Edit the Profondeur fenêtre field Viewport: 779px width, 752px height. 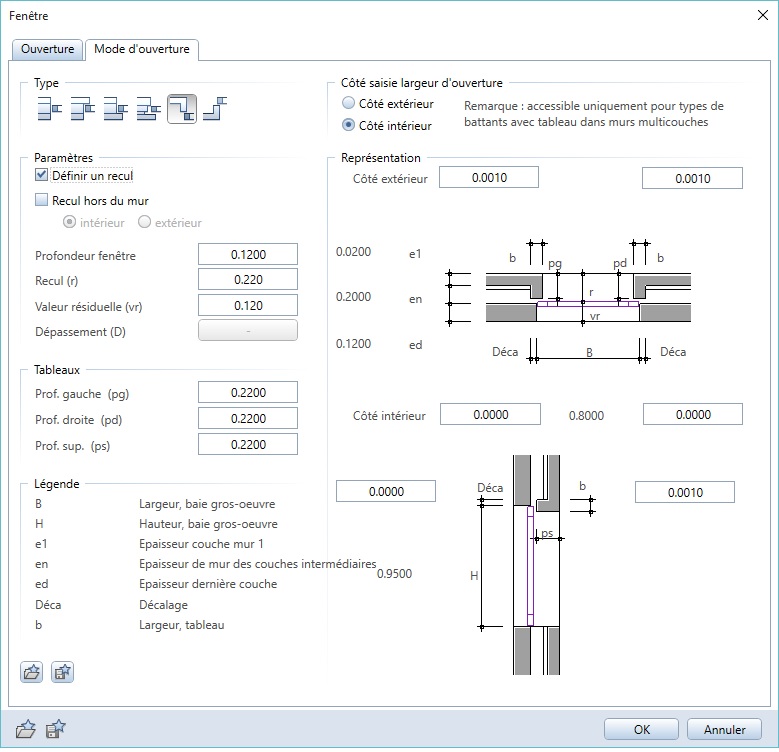click(x=248, y=254)
